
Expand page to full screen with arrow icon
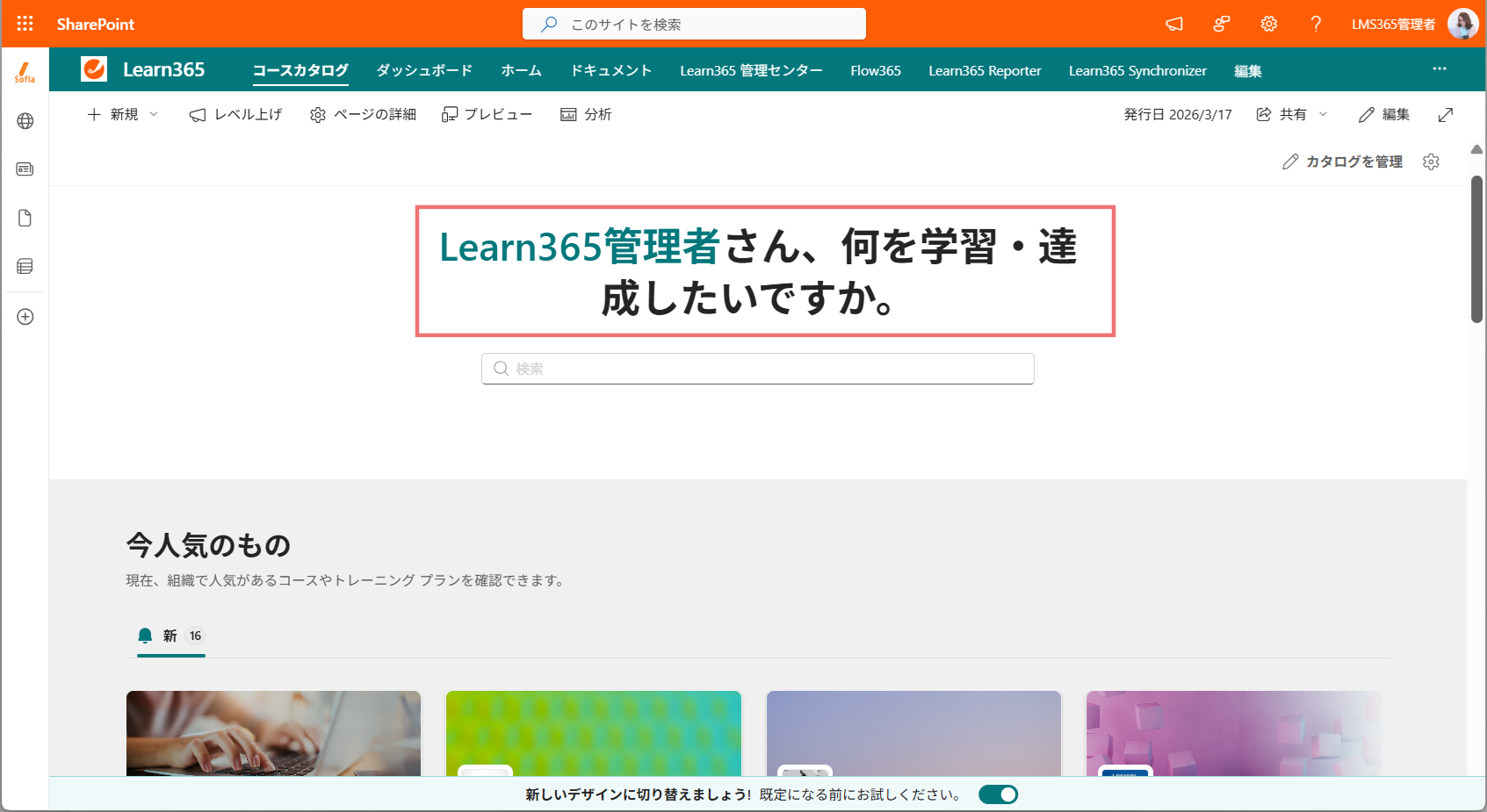(x=1446, y=115)
